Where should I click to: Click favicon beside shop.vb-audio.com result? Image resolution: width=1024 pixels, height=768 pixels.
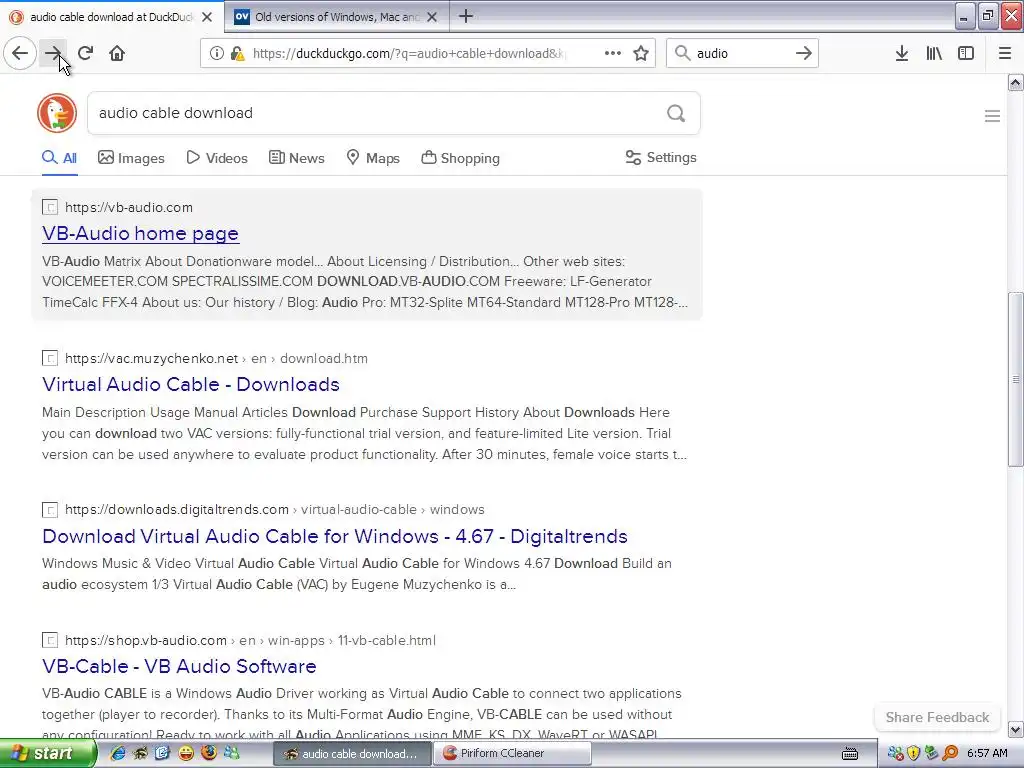click(50, 641)
